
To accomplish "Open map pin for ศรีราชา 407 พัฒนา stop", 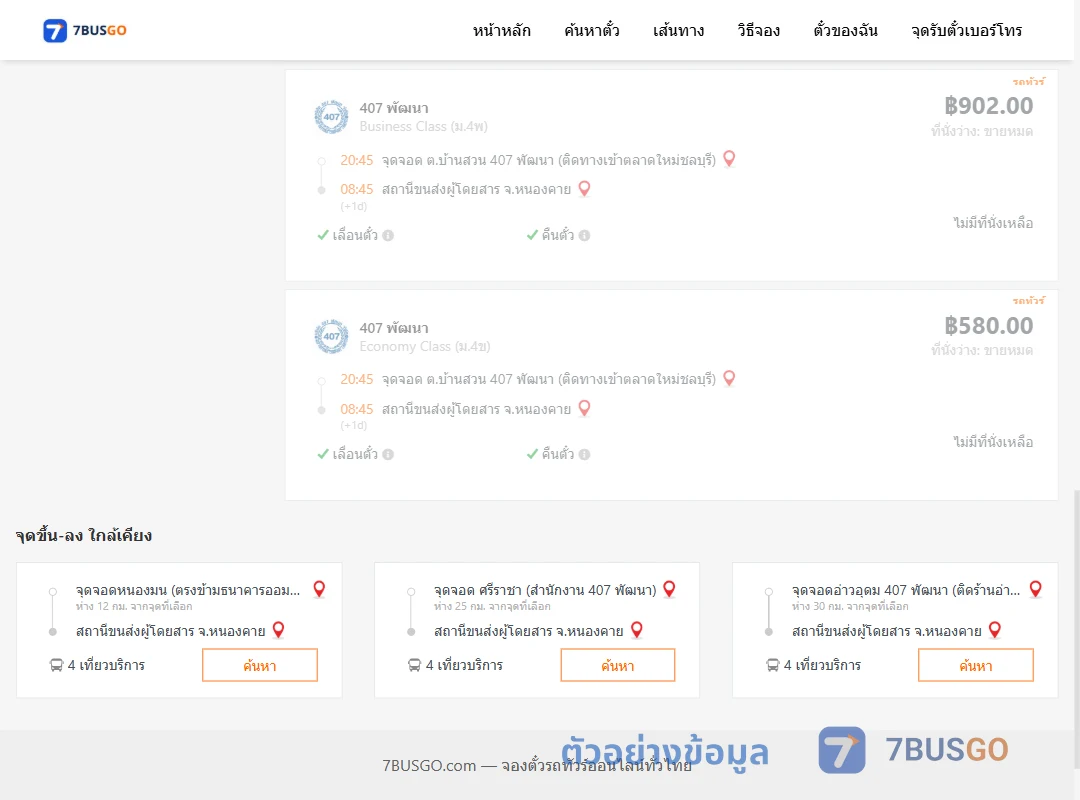I will click(x=669, y=589).
